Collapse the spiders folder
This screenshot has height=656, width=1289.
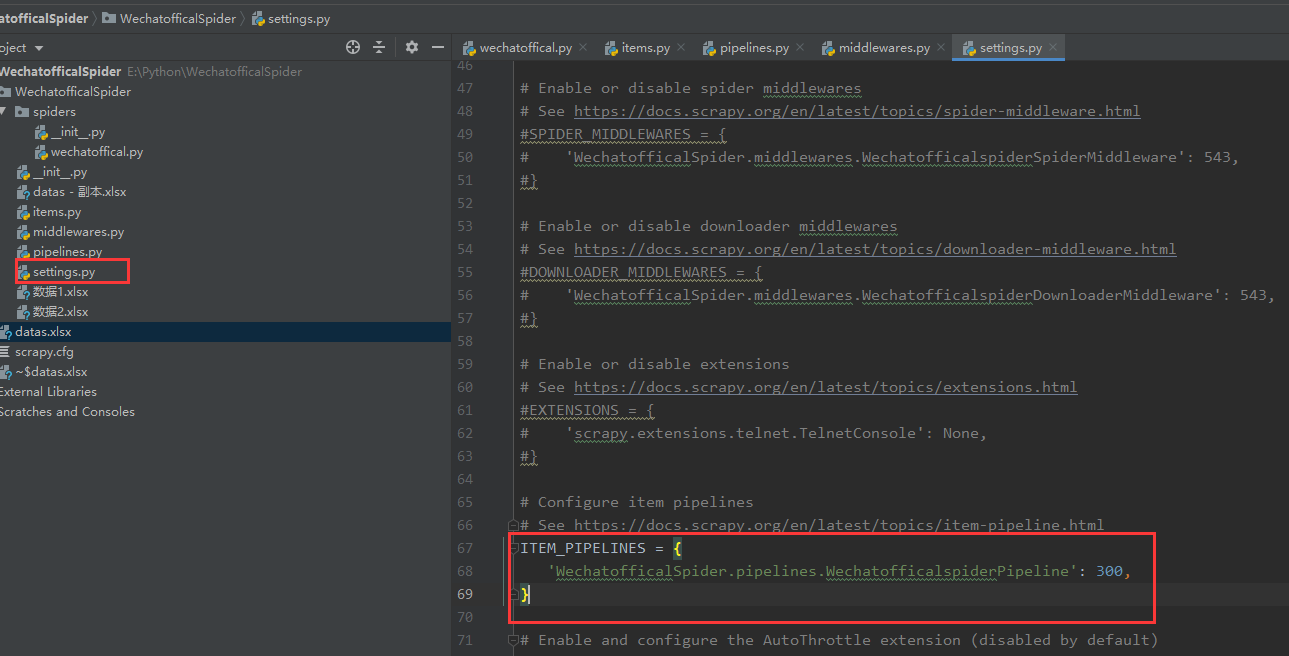click(5, 112)
